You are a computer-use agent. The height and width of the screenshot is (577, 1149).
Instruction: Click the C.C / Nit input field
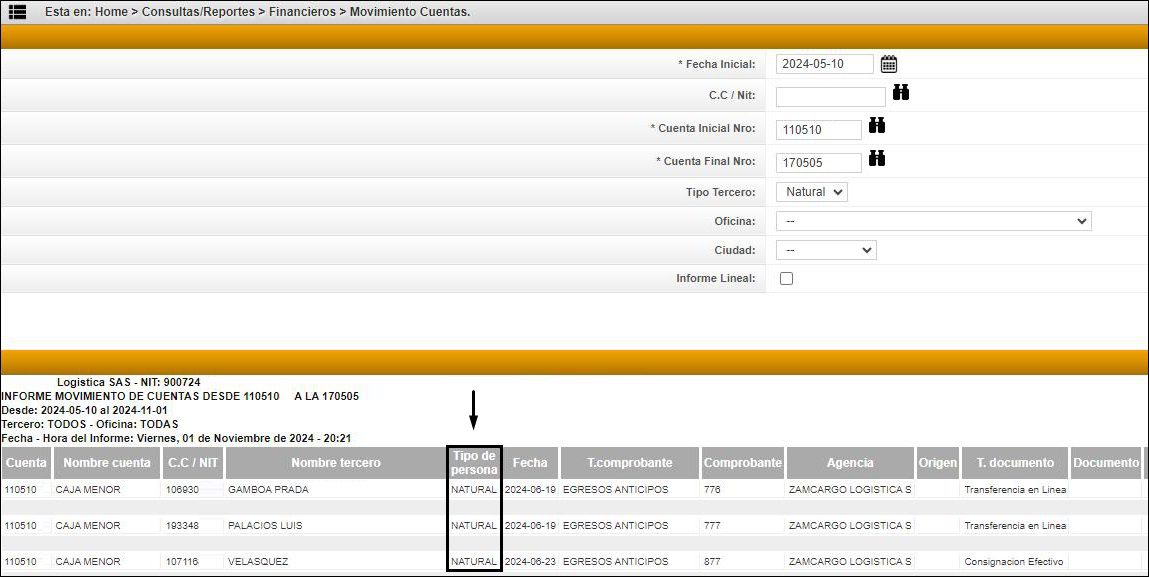tap(830, 97)
